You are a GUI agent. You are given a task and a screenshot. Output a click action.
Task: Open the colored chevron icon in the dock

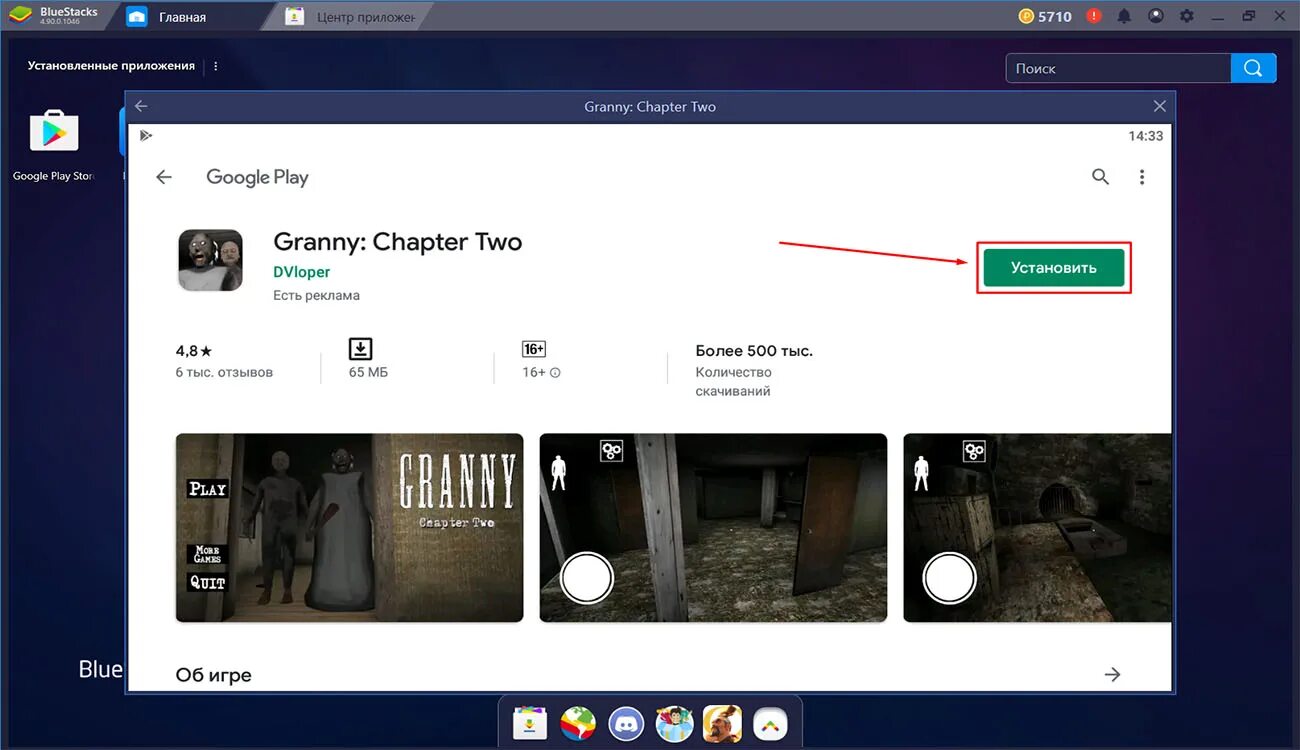pos(770,723)
